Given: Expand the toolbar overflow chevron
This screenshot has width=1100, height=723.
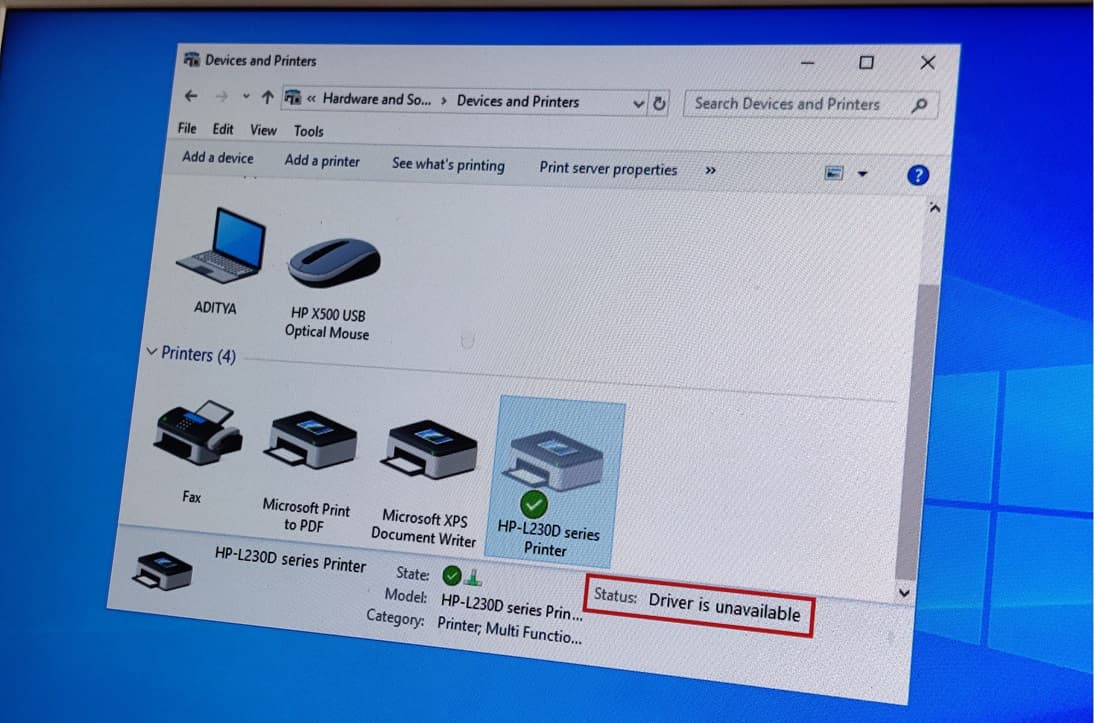Looking at the screenshot, I should click(x=710, y=170).
